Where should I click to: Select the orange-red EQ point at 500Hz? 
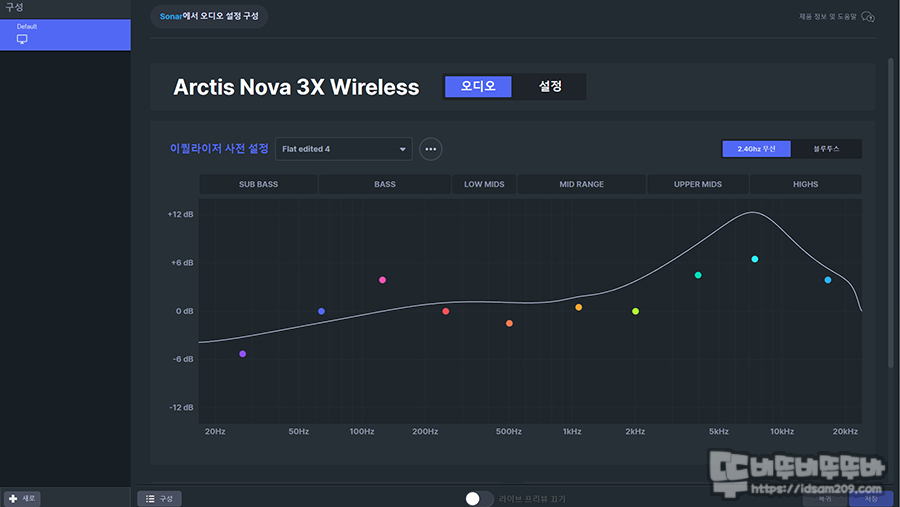coord(509,323)
